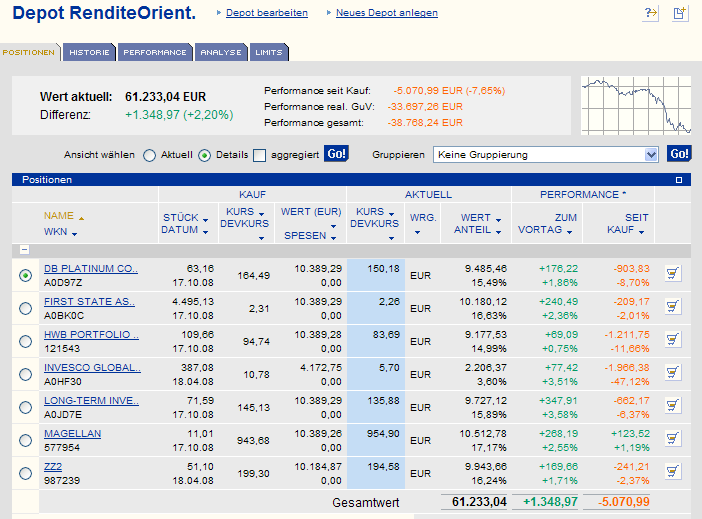
Task: Click the cart icon in ZZ2 row
Action: click(672, 472)
